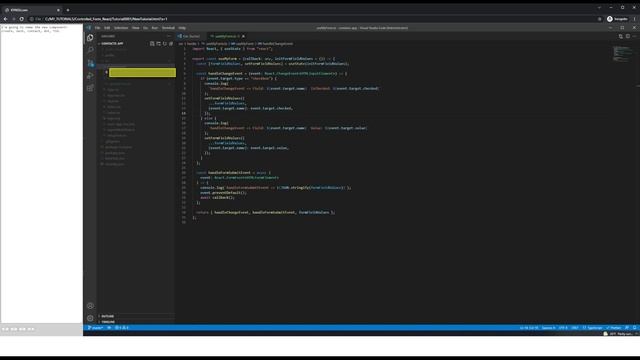Screen dimensions: 640x360
Task: Open the Manage gear menu
Action: [90, 318]
